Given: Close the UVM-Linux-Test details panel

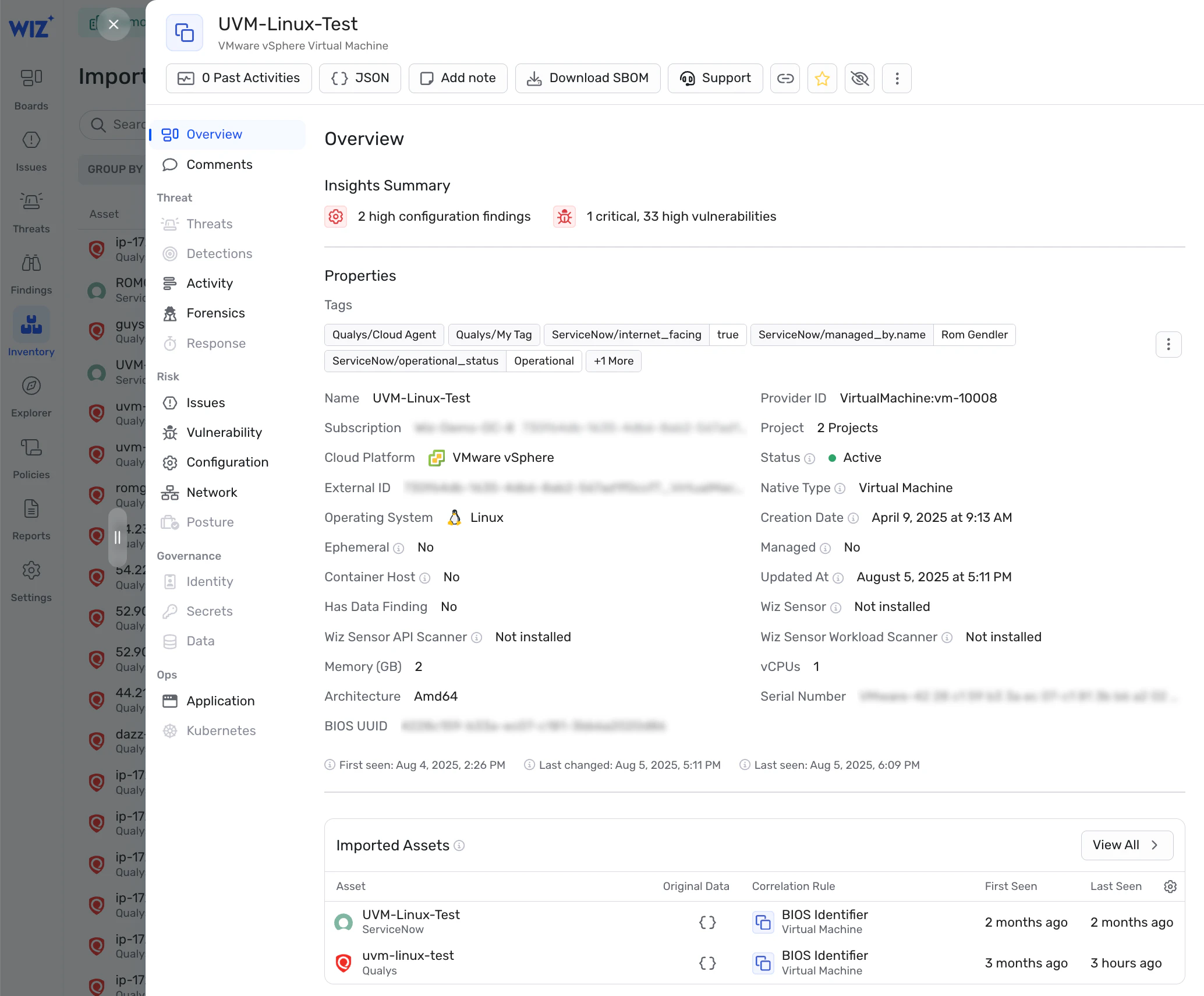Looking at the screenshot, I should pos(114,24).
